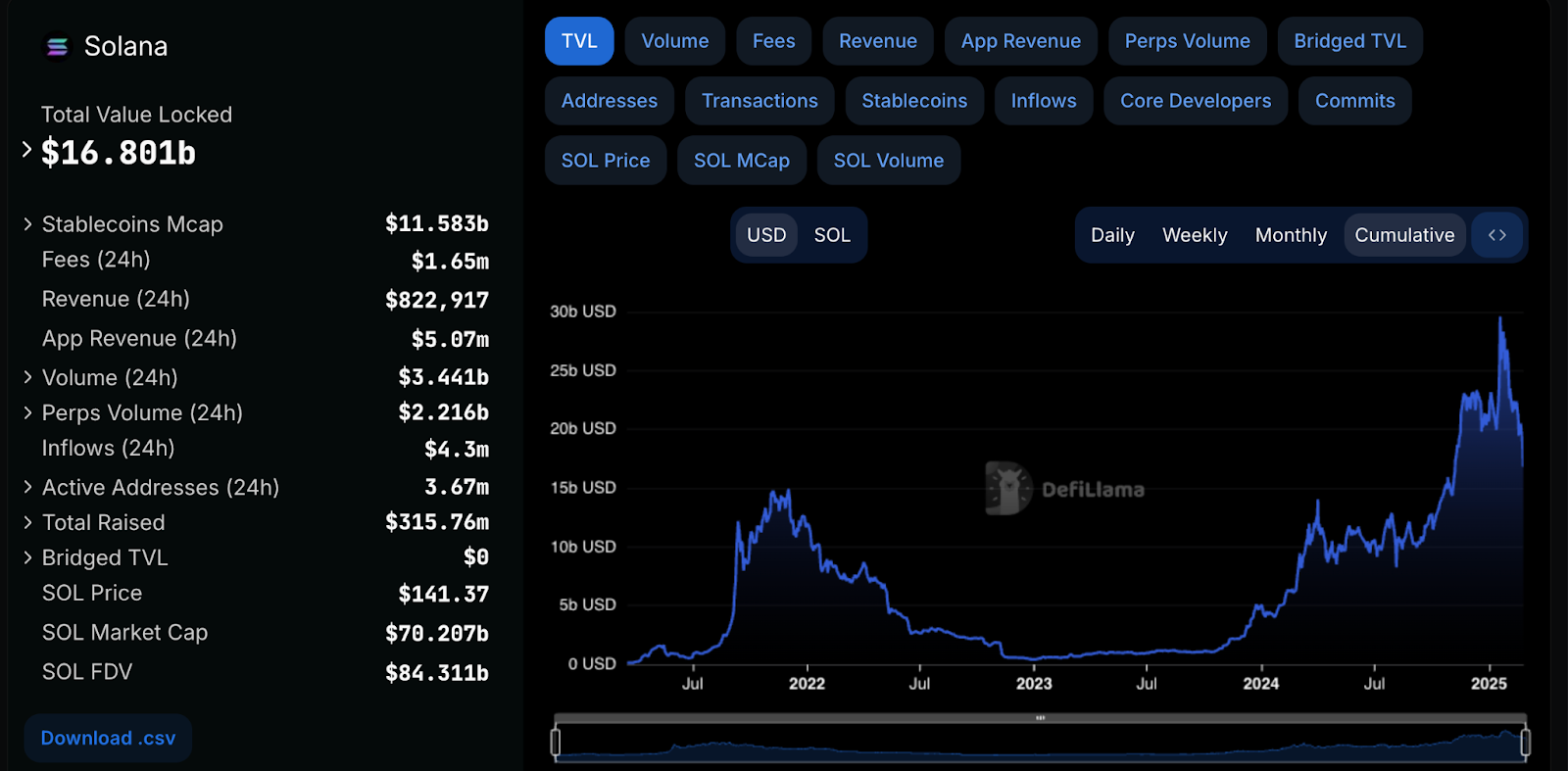1568x771 pixels.
Task: Toggle the Fees chart metric
Action: (774, 41)
